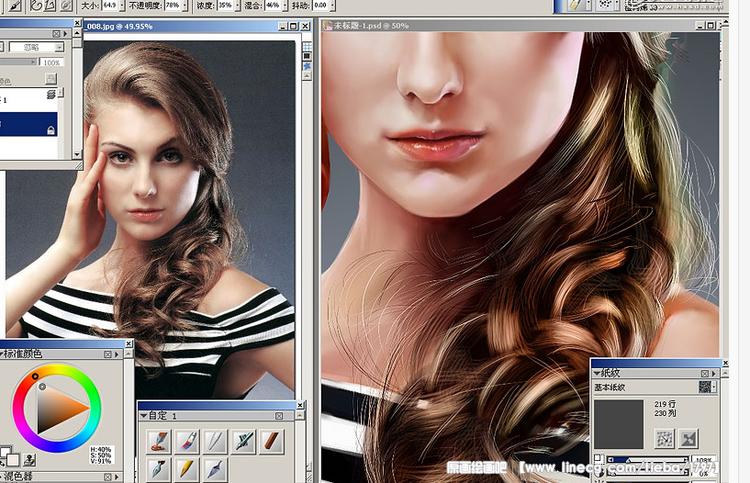Adjust the layer opacity slider

(18, 62)
